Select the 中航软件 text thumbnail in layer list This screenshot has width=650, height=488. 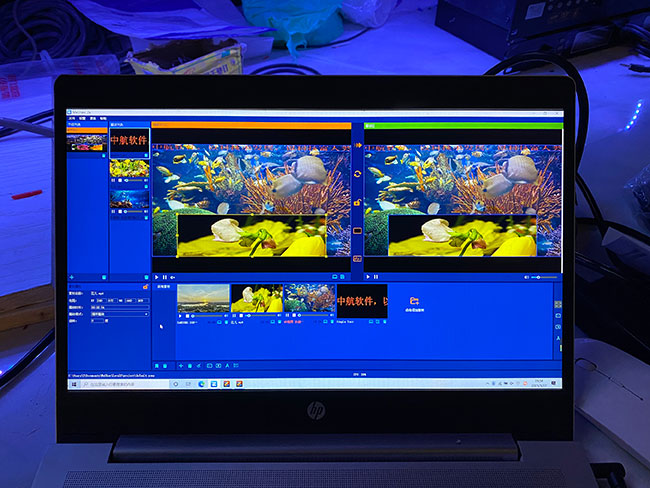pos(129,141)
